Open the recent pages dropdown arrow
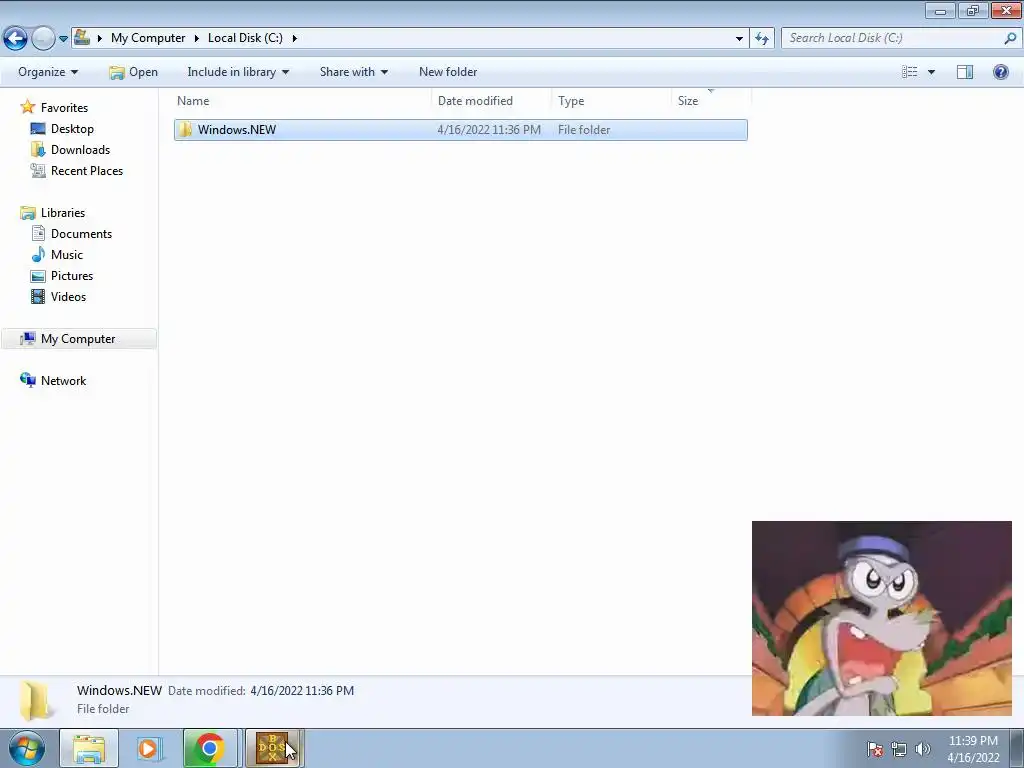 [x=63, y=39]
